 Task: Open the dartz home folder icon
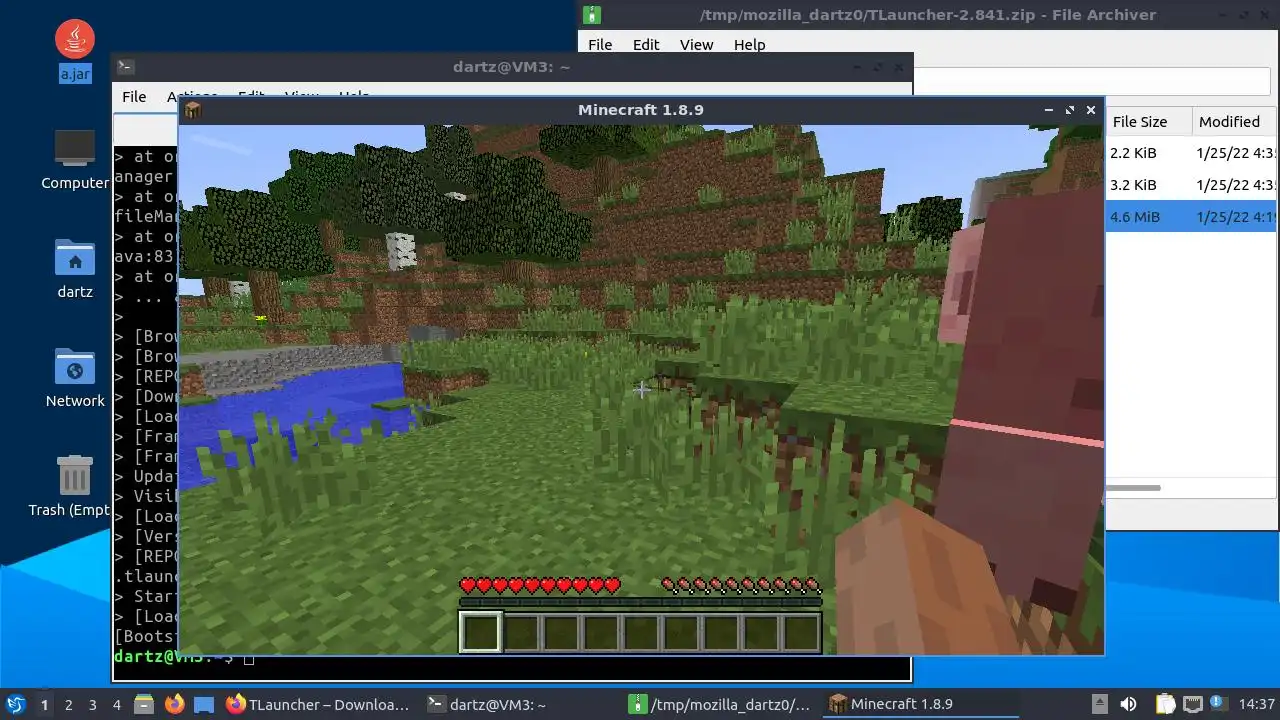coord(75,270)
